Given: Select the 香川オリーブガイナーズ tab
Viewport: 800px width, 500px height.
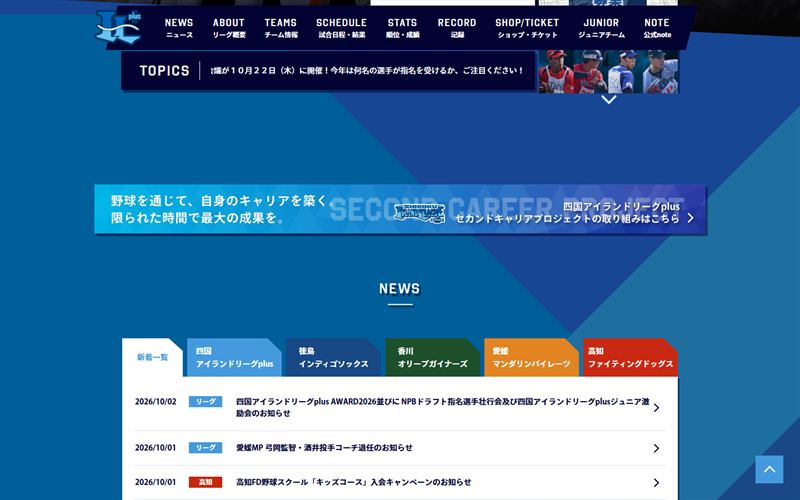Looking at the screenshot, I should tap(432, 357).
